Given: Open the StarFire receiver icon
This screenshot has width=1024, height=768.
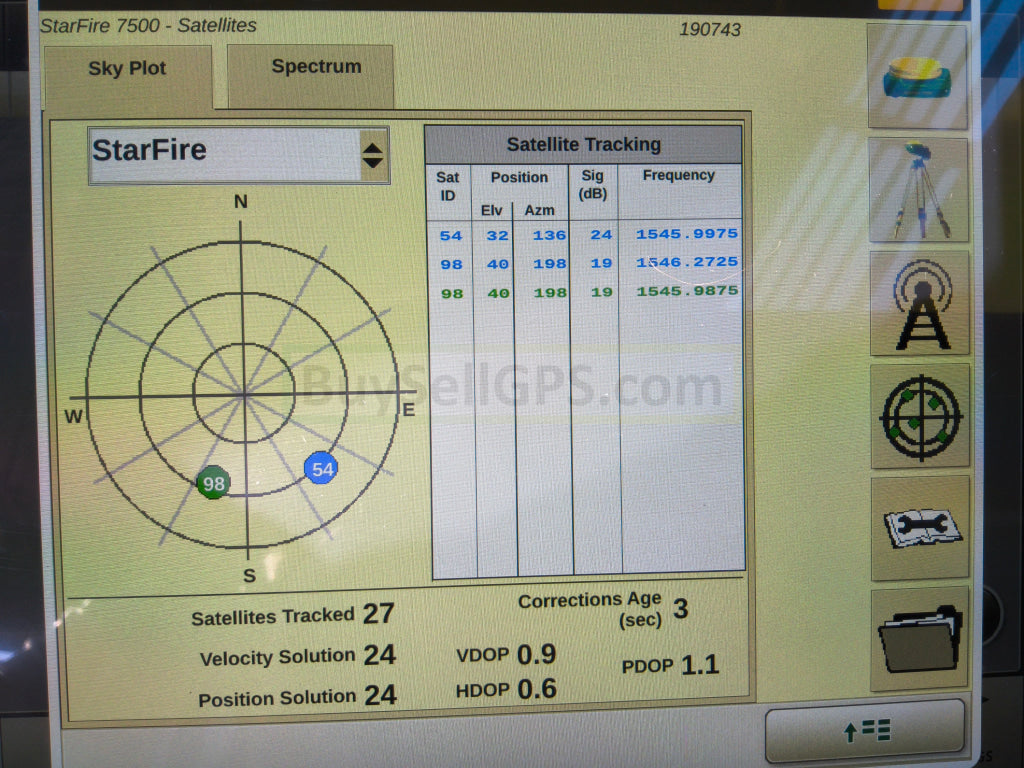Looking at the screenshot, I should [x=917, y=77].
